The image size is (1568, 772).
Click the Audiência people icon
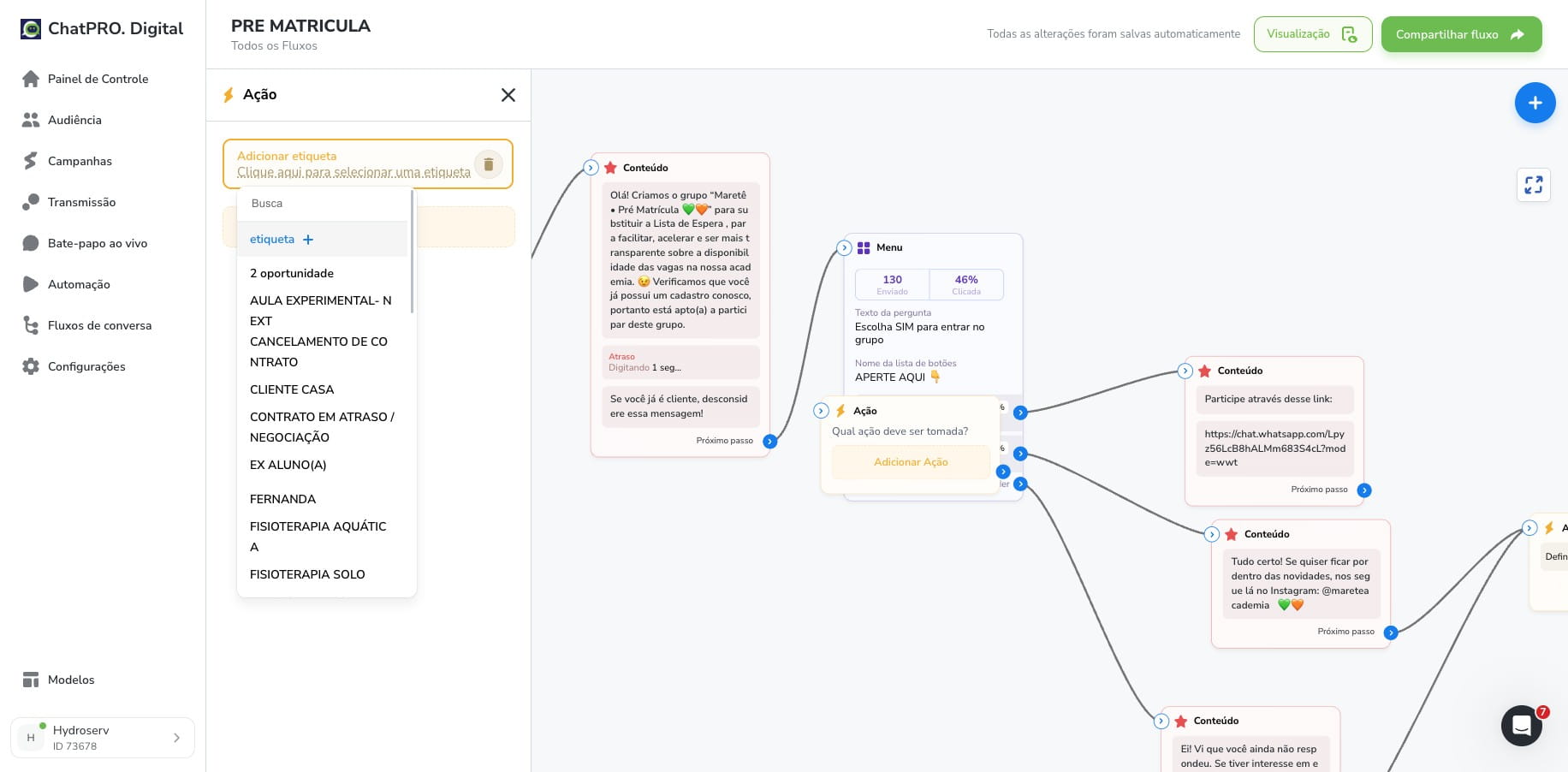pos(31,120)
